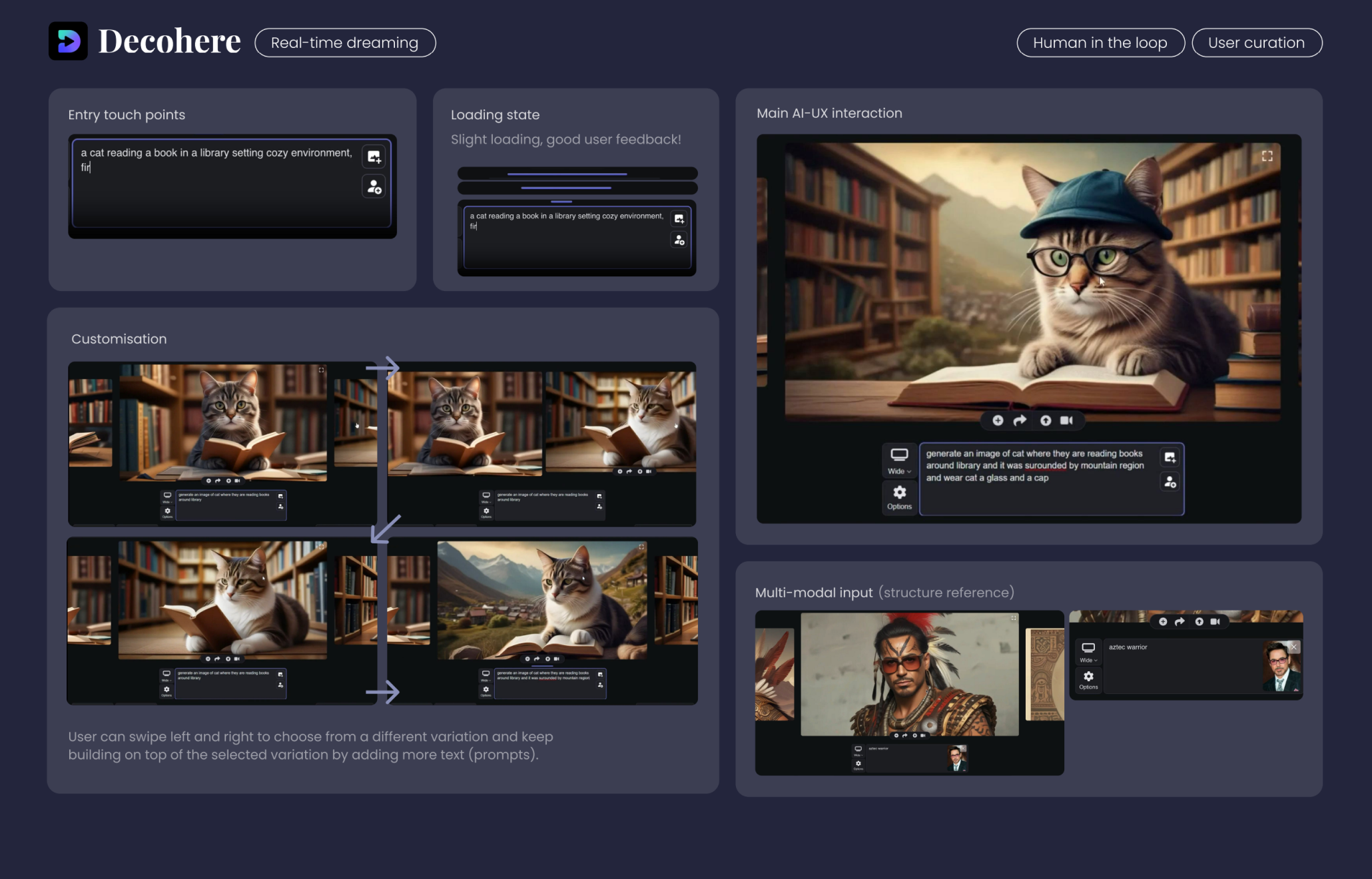Click upload arrow icon below main cat image
1372x879 pixels.
pos(1046,420)
